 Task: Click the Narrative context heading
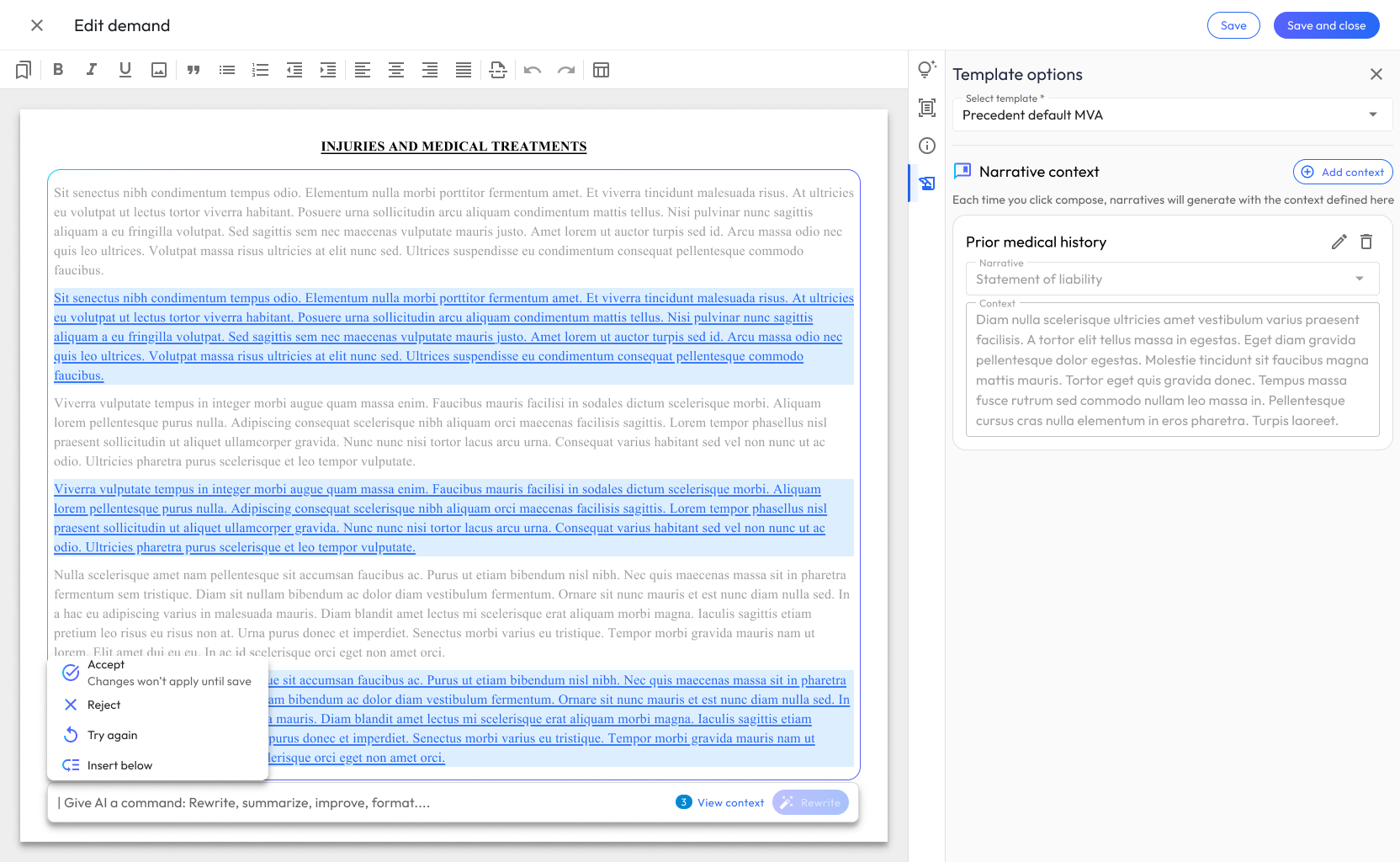point(1038,172)
